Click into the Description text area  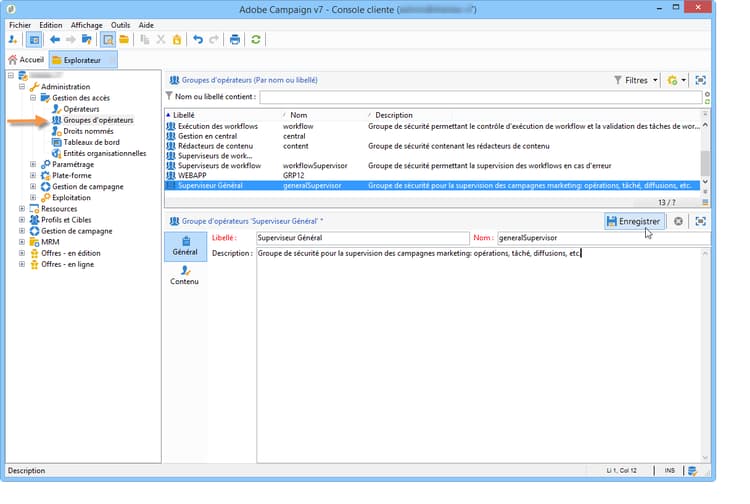tap(479, 355)
